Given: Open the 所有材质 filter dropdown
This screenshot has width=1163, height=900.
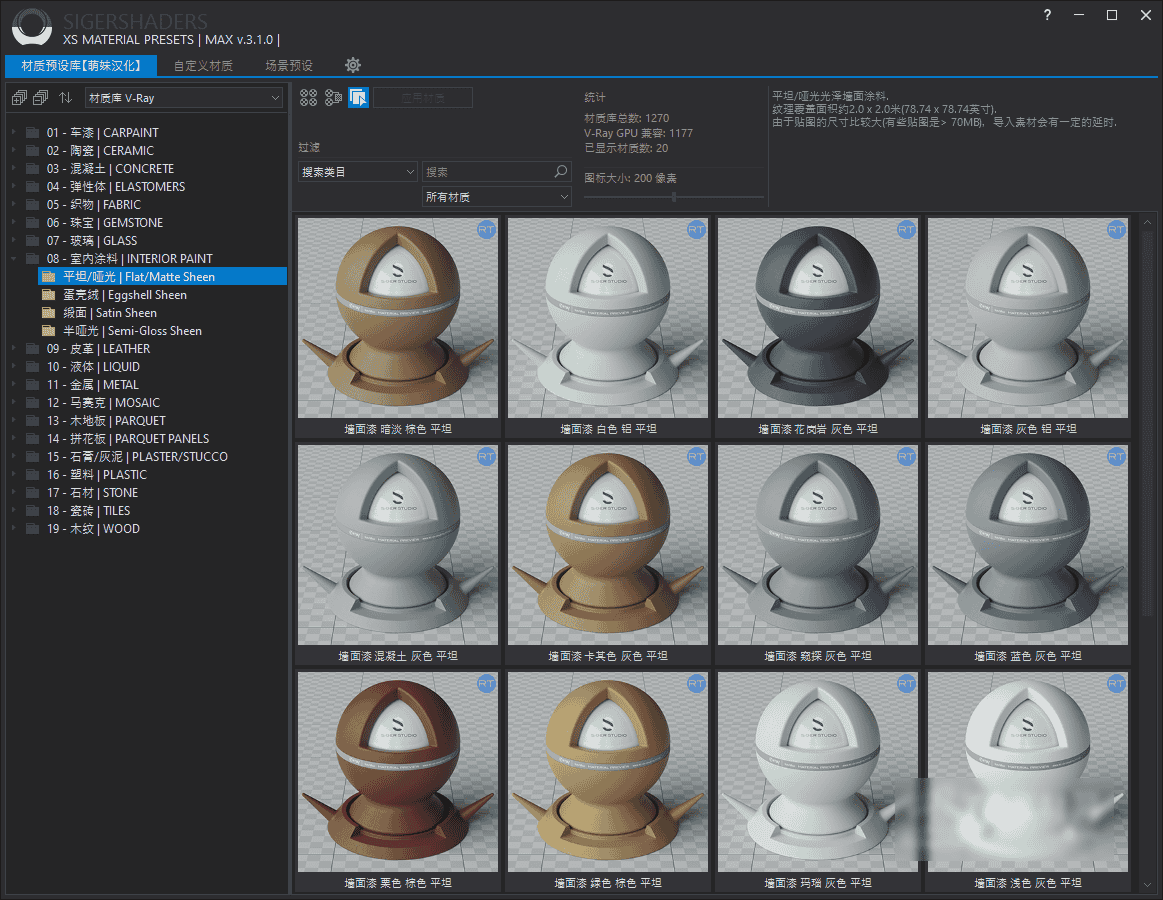Looking at the screenshot, I should click(496, 197).
